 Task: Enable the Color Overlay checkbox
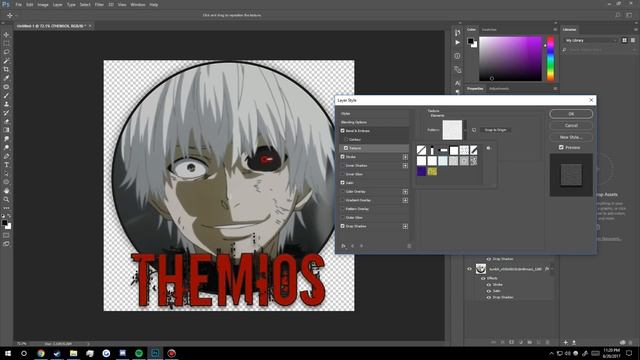pos(342,191)
